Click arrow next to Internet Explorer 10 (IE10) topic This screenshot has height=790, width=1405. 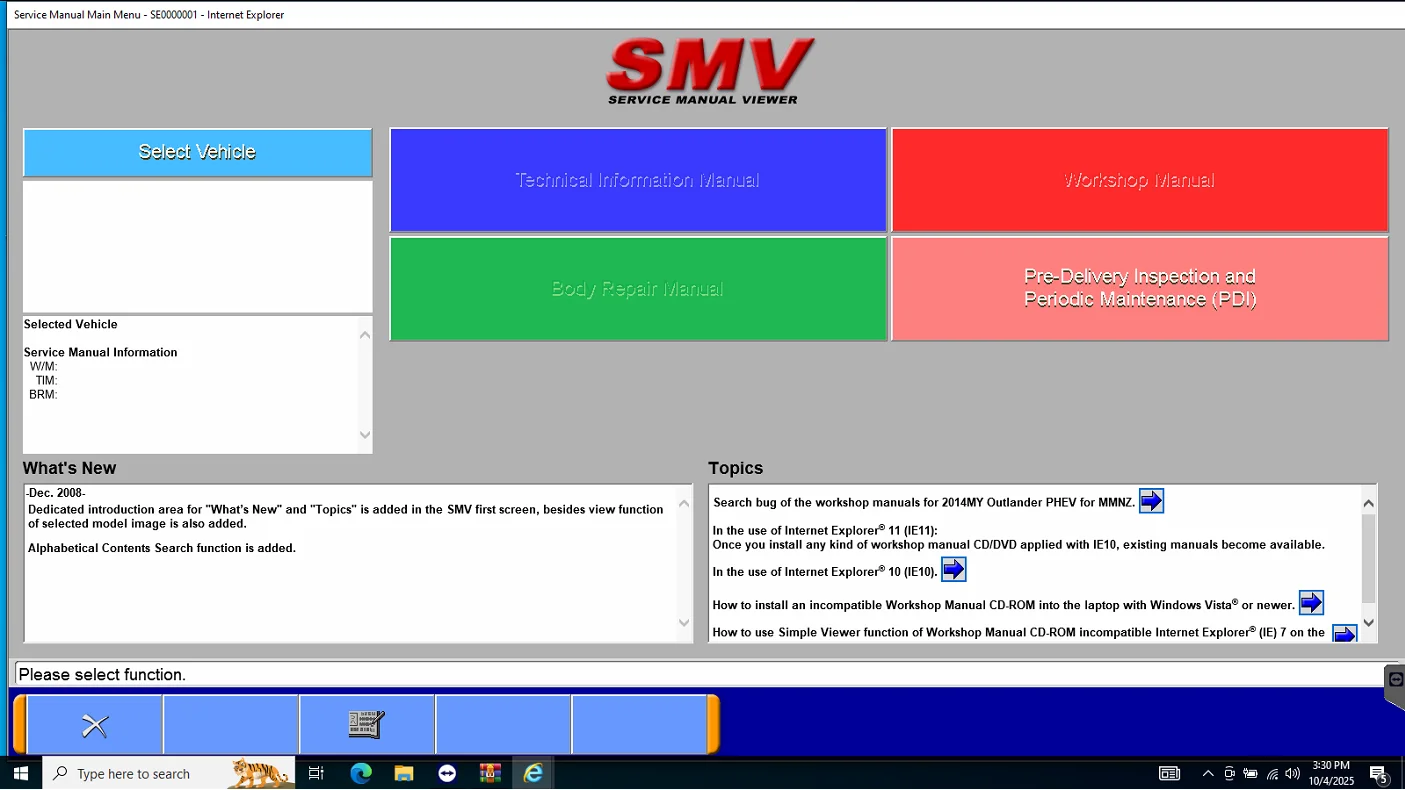tap(954, 569)
